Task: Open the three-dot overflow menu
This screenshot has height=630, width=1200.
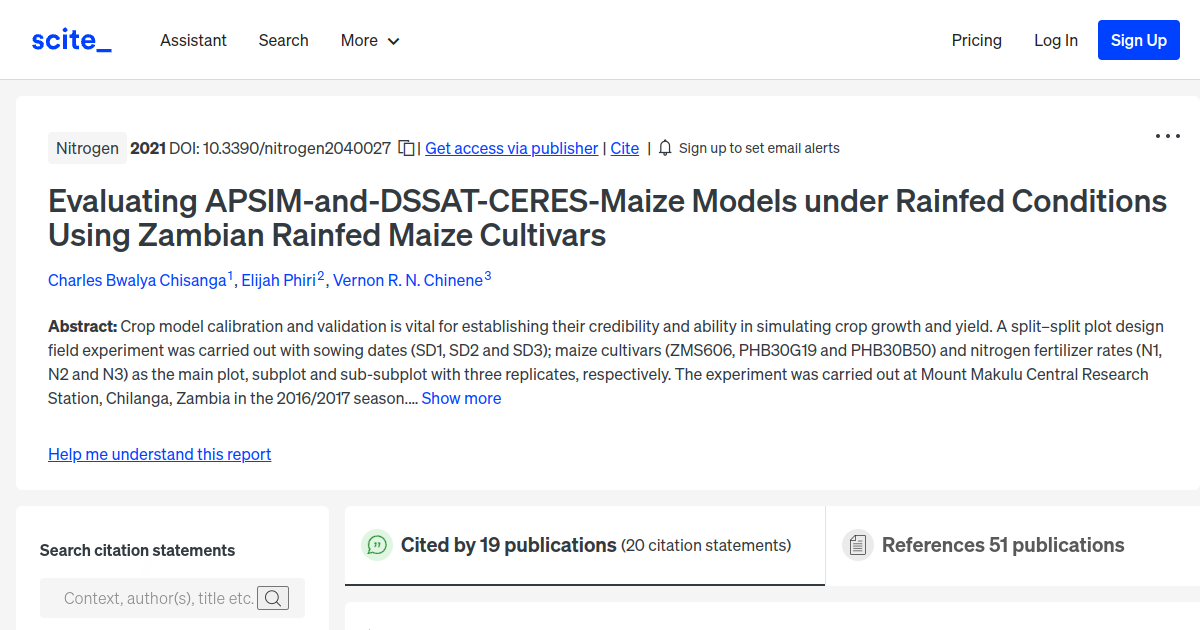Action: click(1167, 135)
